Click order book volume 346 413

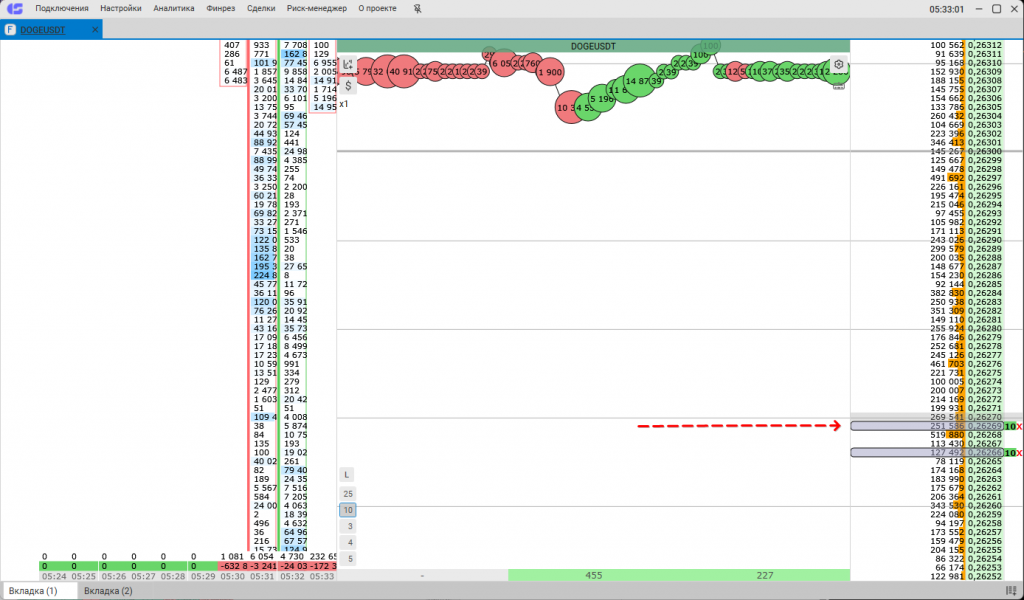947,142
